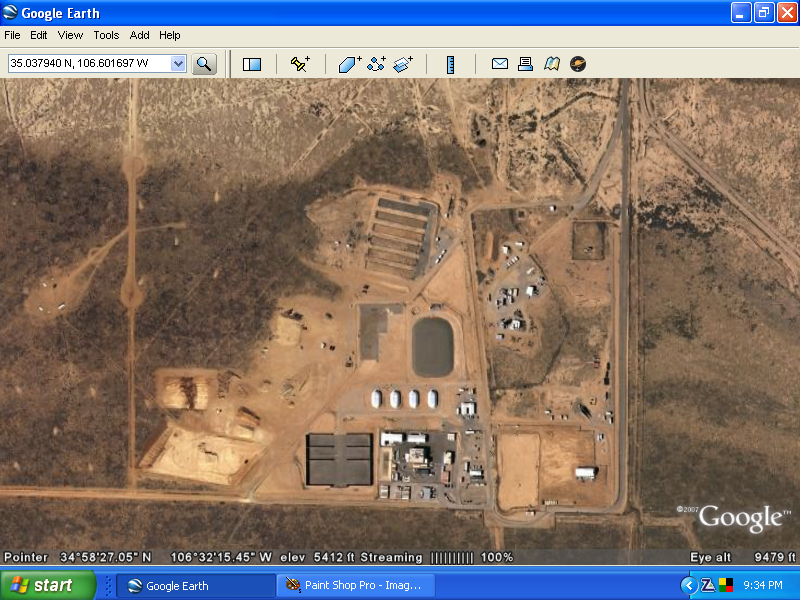Click the elev 5412 ft readout
Screen dimensions: 800x600
coord(317,557)
